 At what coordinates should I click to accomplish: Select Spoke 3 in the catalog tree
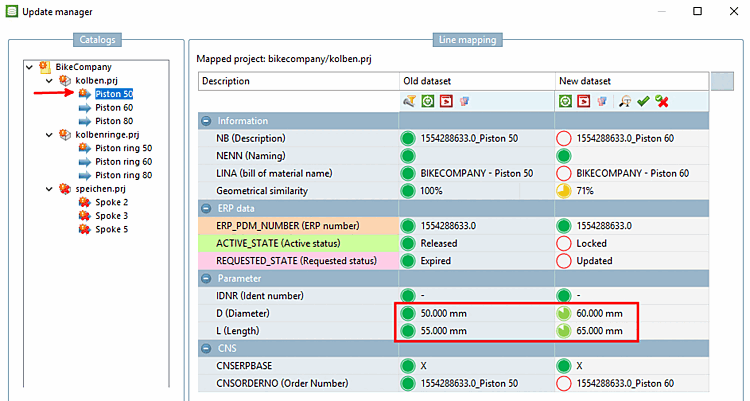[x=111, y=216]
